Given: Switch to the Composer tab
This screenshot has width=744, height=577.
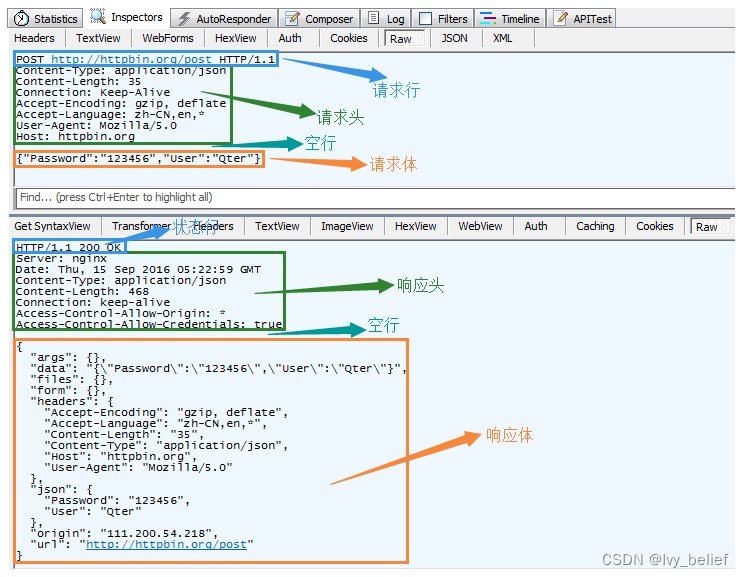Looking at the screenshot, I should (x=319, y=19).
